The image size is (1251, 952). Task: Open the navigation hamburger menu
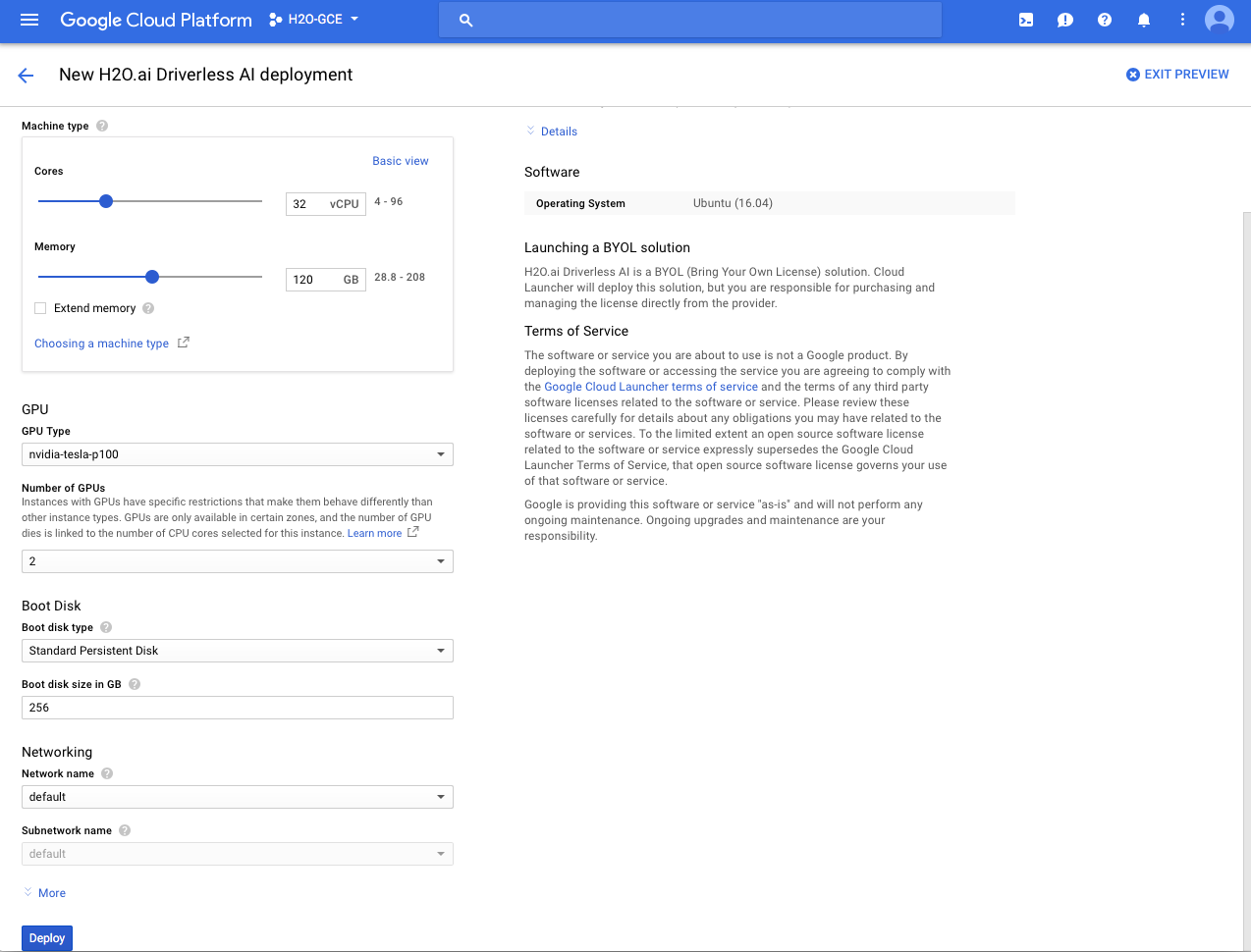pyautogui.click(x=28, y=20)
